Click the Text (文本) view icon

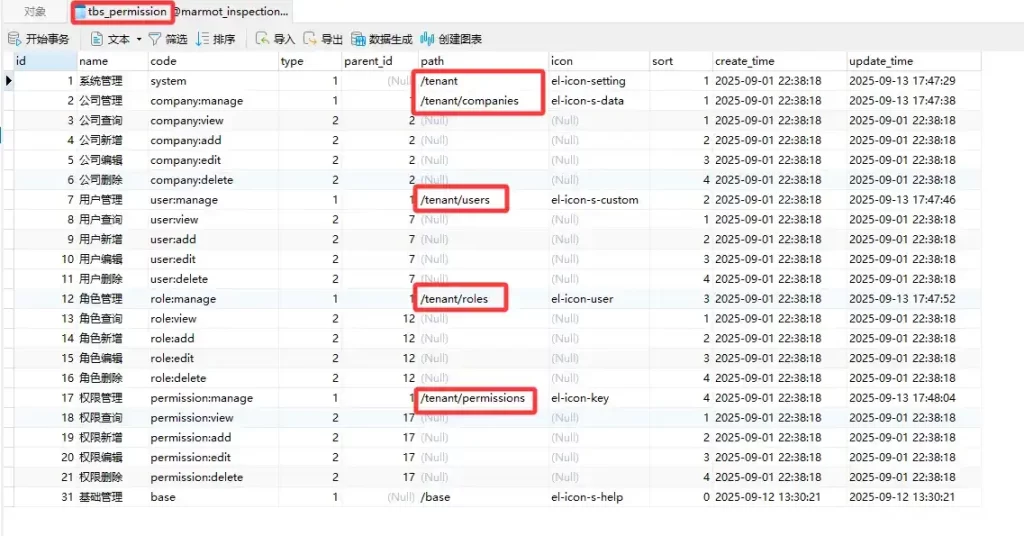tap(97, 39)
